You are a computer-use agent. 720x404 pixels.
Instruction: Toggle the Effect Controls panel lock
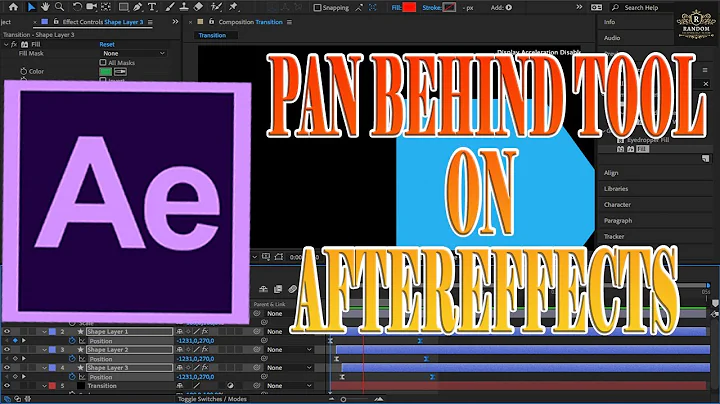point(56,22)
